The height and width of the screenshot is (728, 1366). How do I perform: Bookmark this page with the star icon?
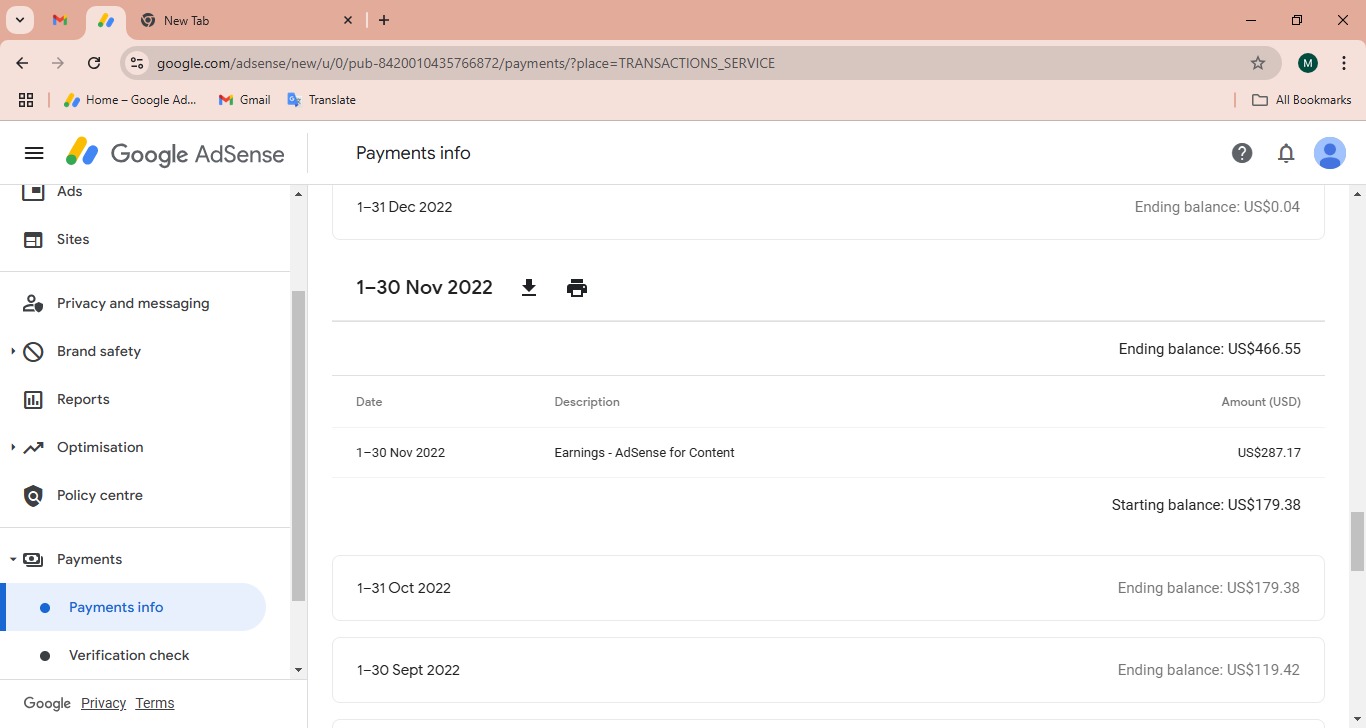[1258, 63]
